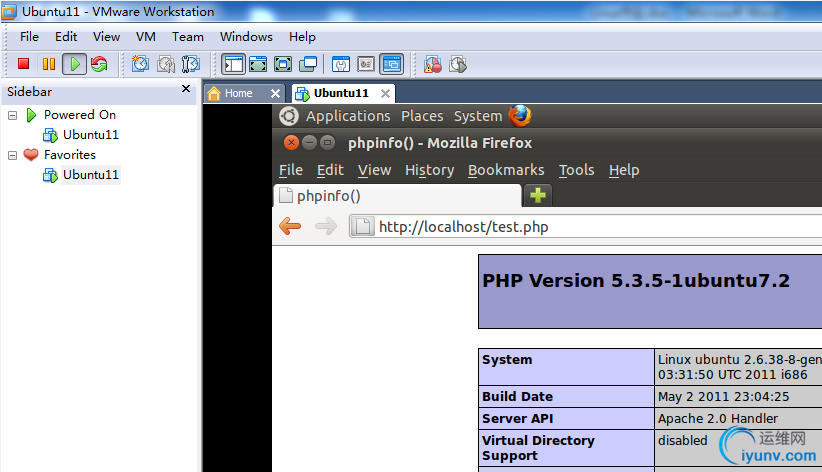Open the VM menu
Viewport: 822px width, 472px height.
pos(146,37)
